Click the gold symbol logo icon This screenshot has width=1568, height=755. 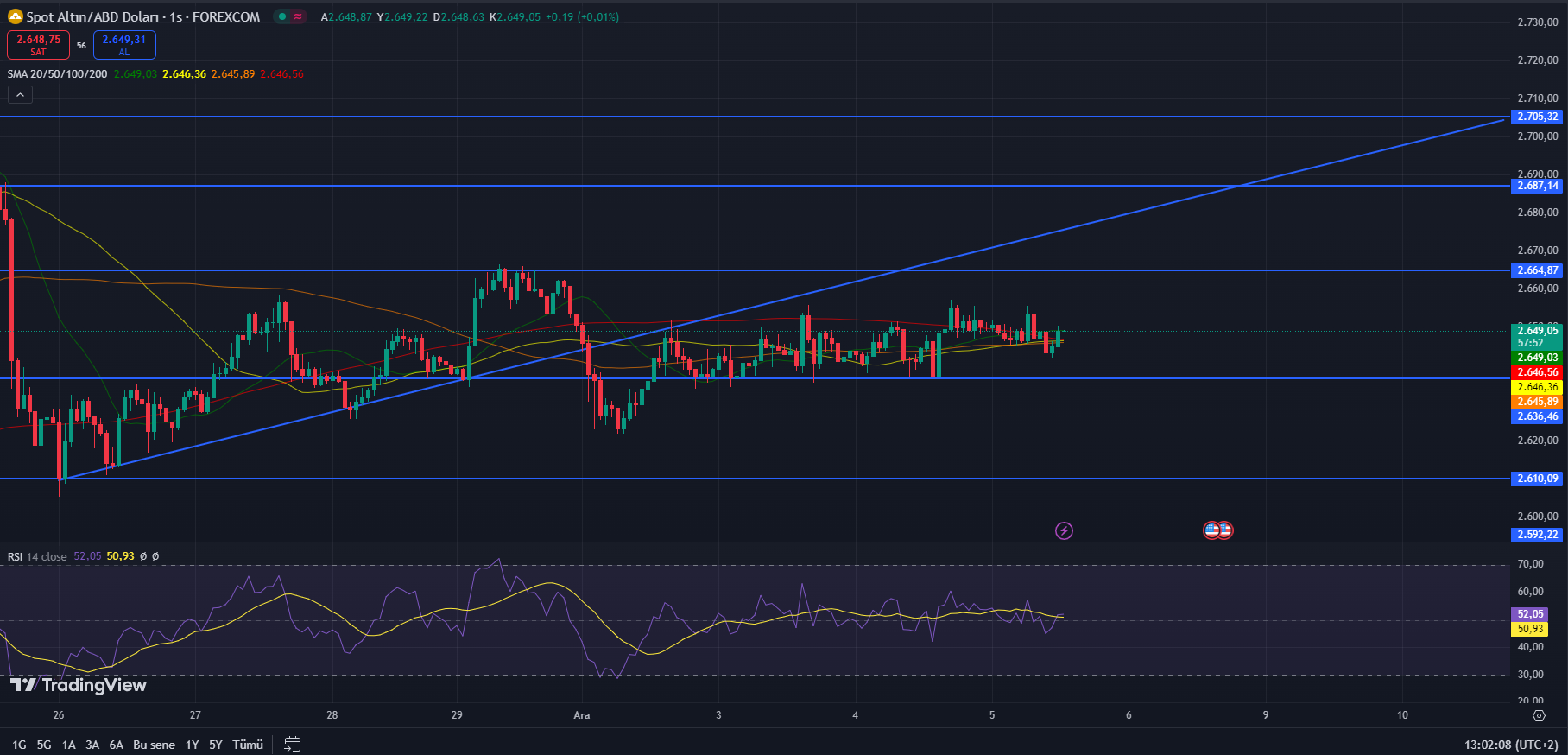point(16,16)
